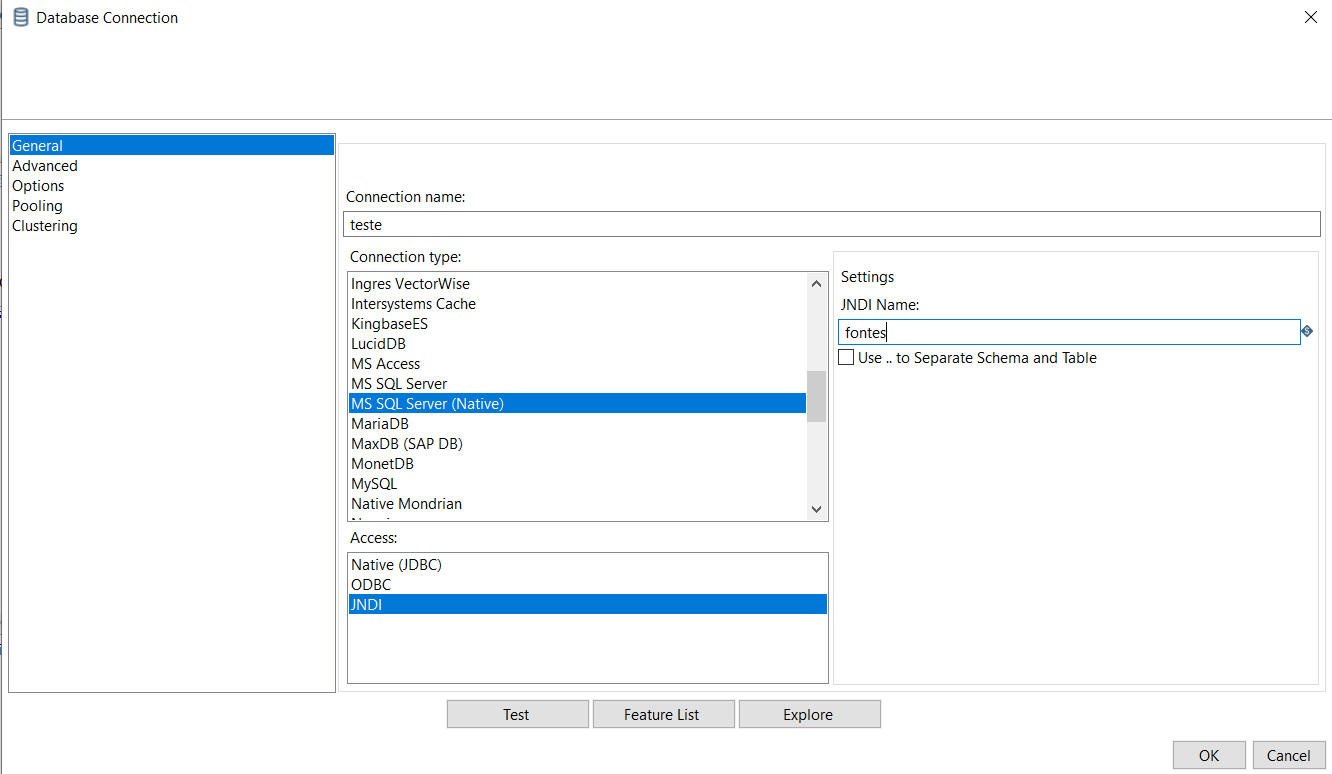Focus the Connection name field
This screenshot has height=774, width=1332.
click(832, 224)
